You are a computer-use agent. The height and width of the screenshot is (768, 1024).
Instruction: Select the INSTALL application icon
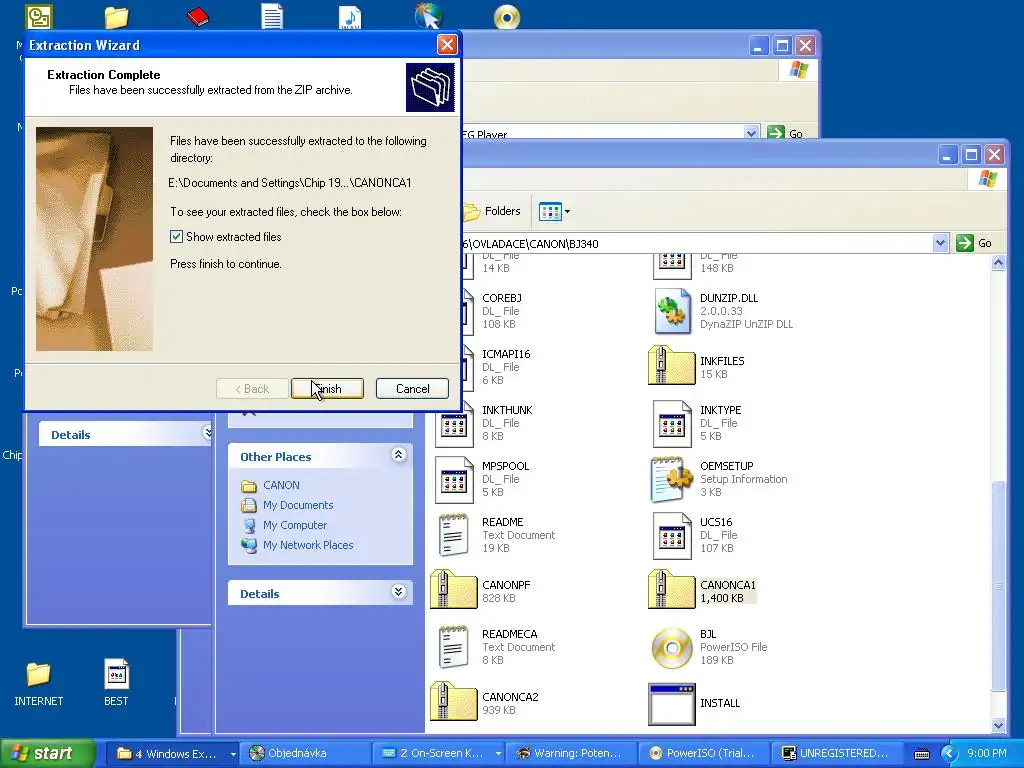(671, 703)
